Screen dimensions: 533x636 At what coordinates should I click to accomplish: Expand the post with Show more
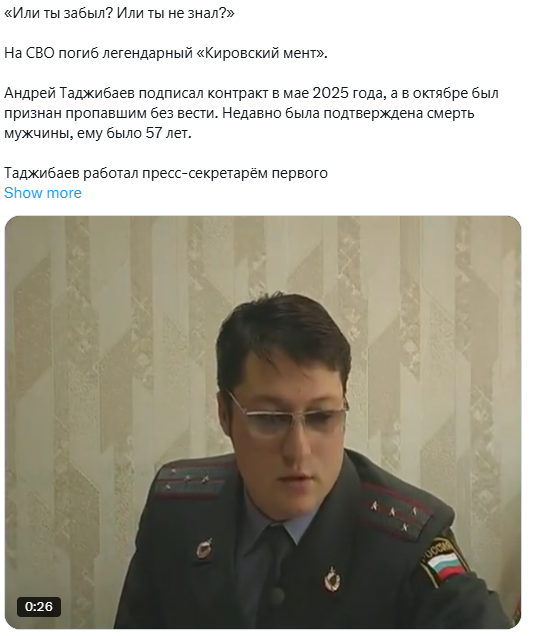(43, 193)
